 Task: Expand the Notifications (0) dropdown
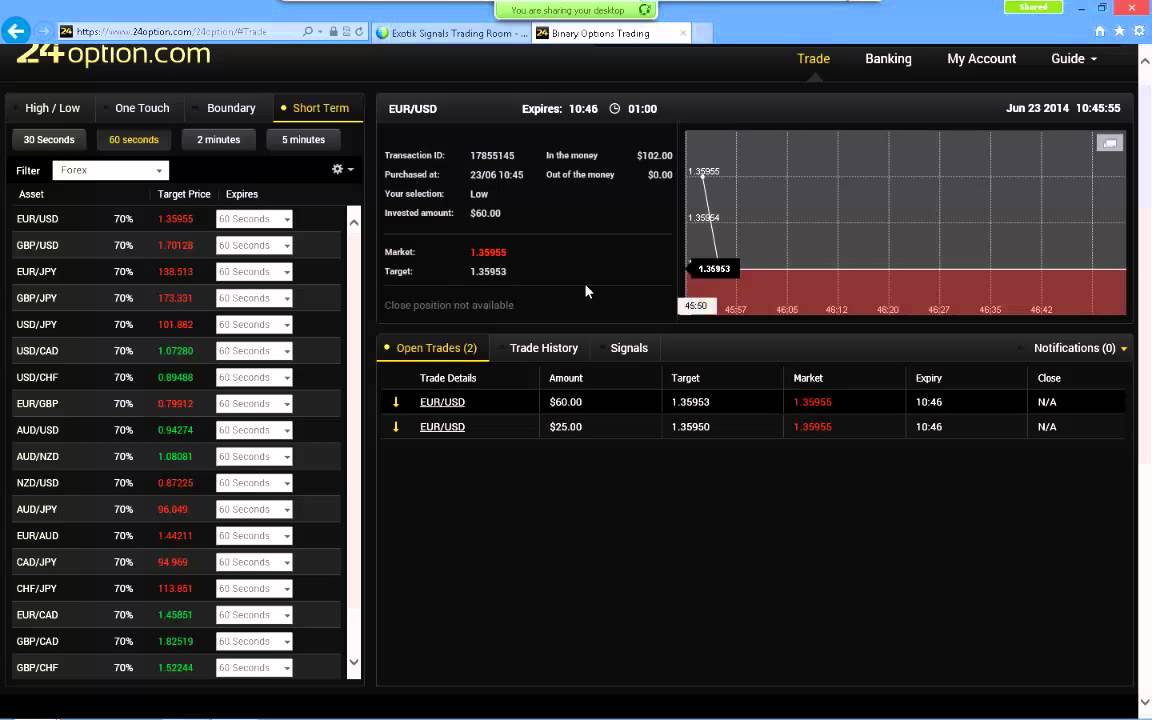point(1080,348)
